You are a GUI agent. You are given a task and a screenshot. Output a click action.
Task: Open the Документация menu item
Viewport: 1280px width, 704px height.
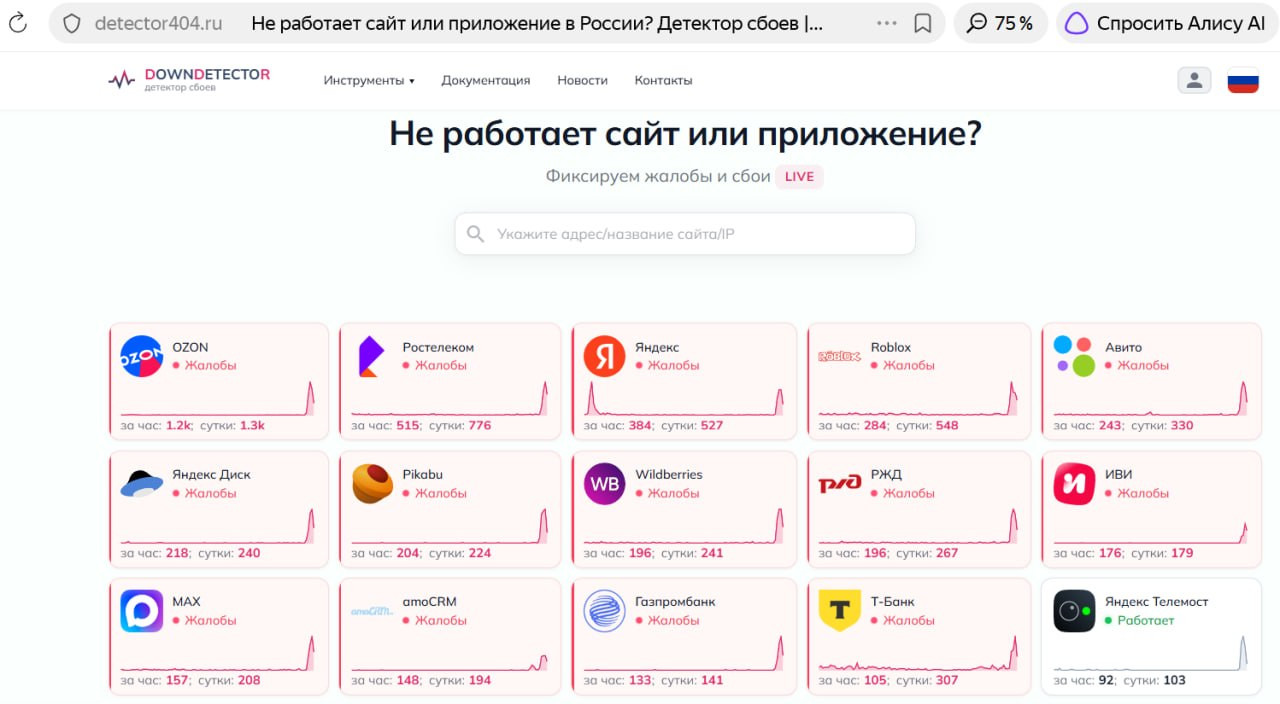486,80
